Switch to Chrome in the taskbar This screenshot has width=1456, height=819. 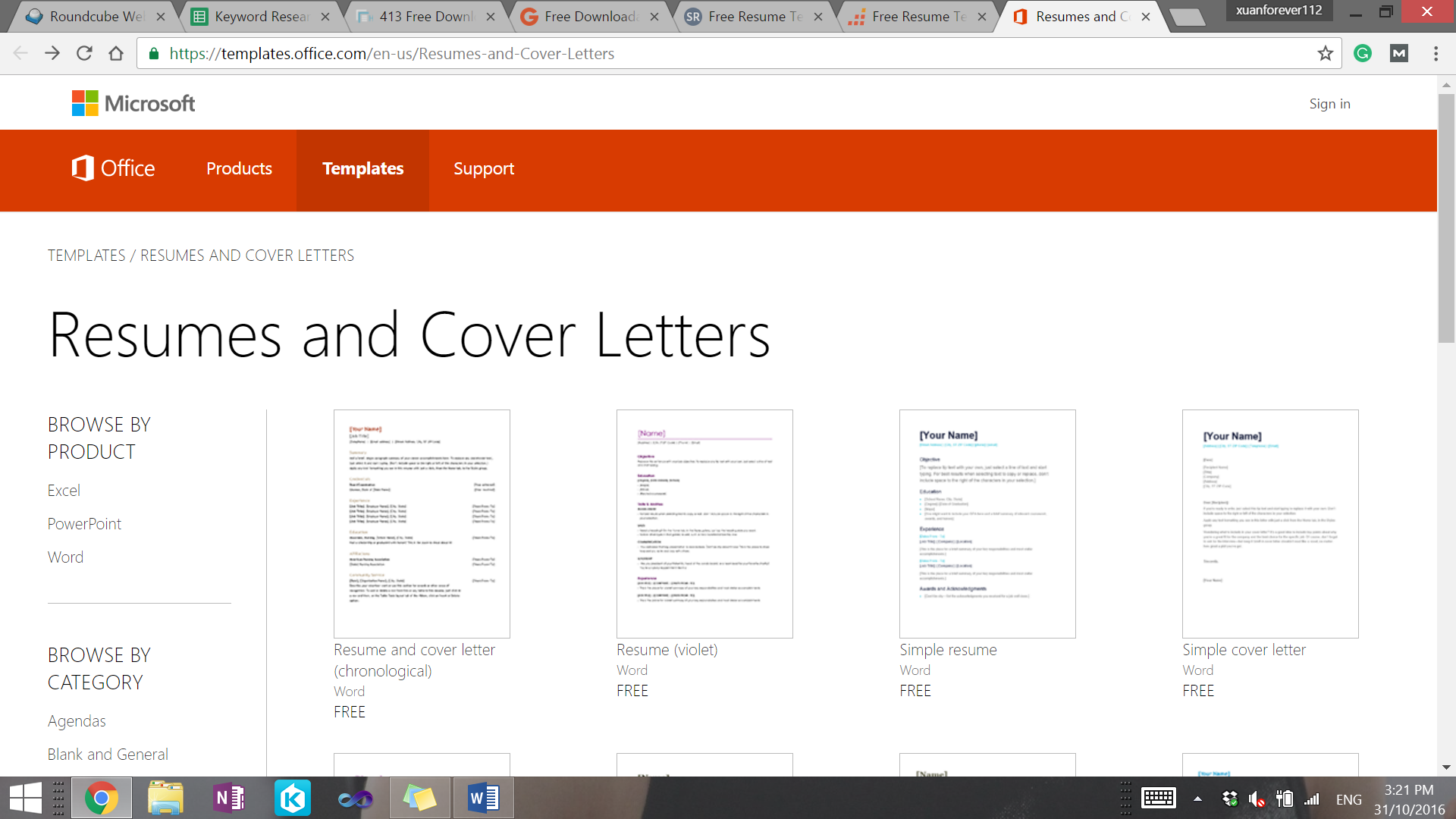[101, 798]
